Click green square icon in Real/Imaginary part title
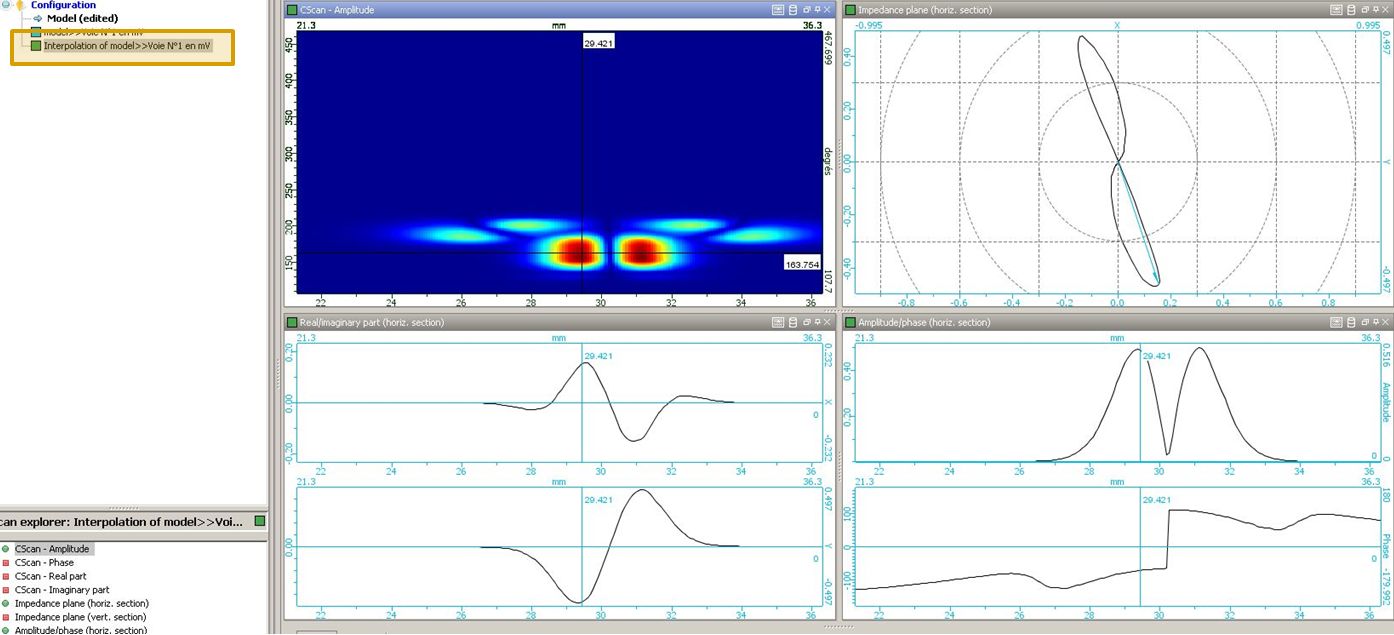Image resolution: width=1394 pixels, height=635 pixels. tap(291, 322)
